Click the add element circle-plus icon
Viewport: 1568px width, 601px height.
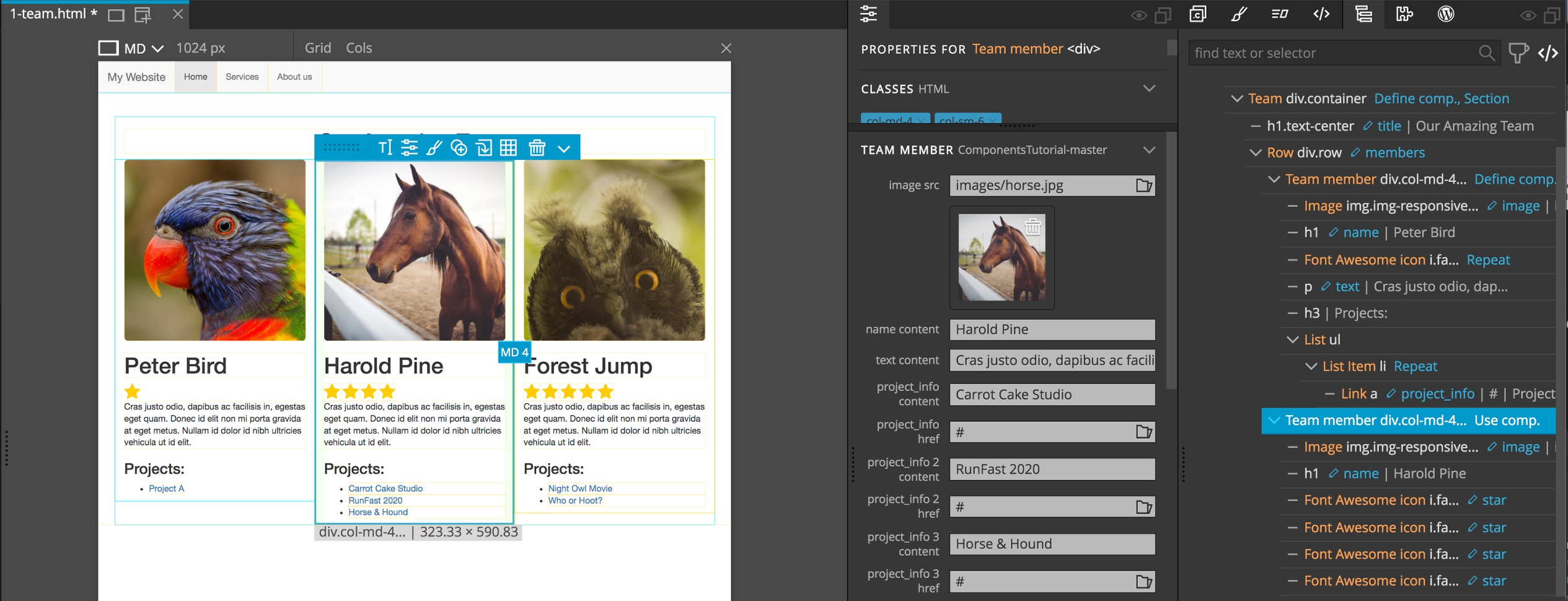(x=459, y=147)
